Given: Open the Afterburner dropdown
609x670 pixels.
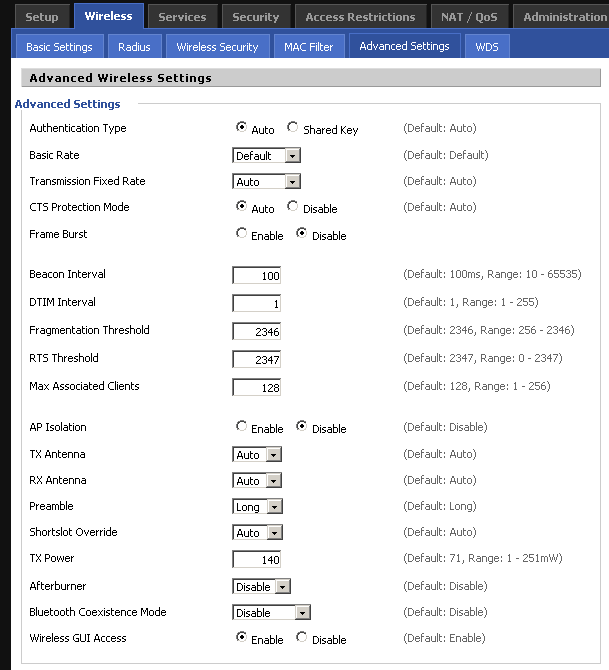Looking at the screenshot, I should [x=261, y=587].
